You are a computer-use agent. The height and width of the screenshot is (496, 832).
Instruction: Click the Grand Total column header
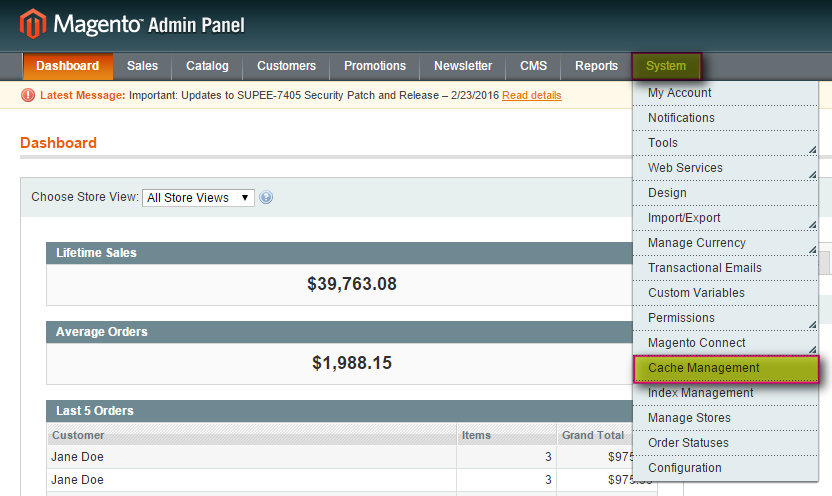click(x=594, y=435)
